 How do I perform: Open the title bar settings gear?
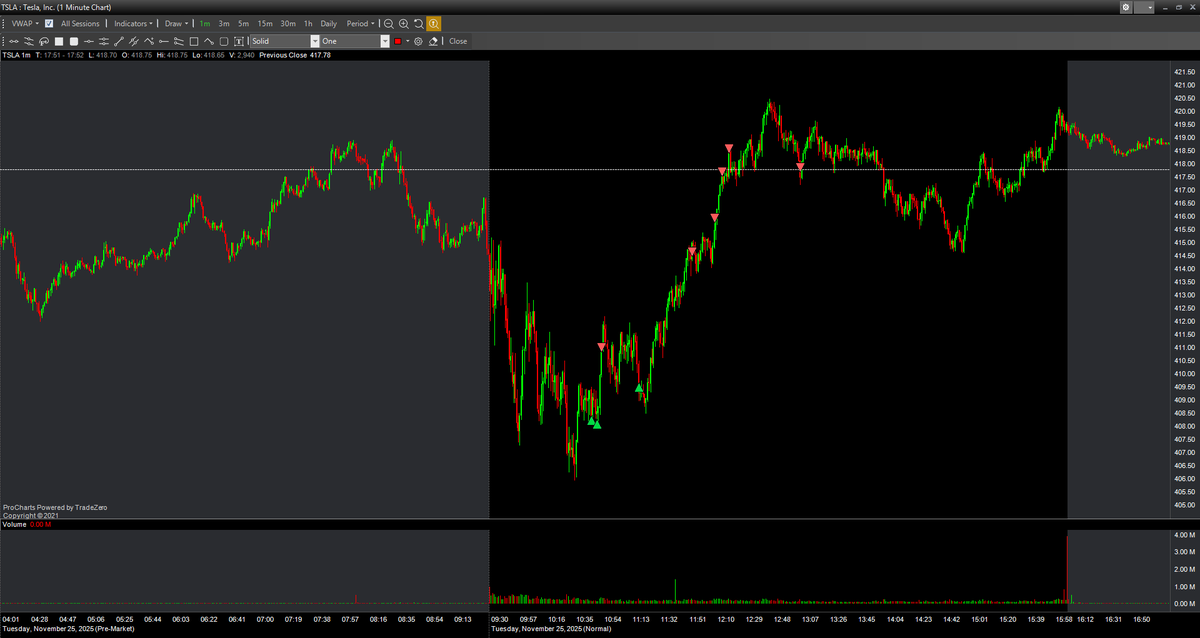tap(1127, 7)
